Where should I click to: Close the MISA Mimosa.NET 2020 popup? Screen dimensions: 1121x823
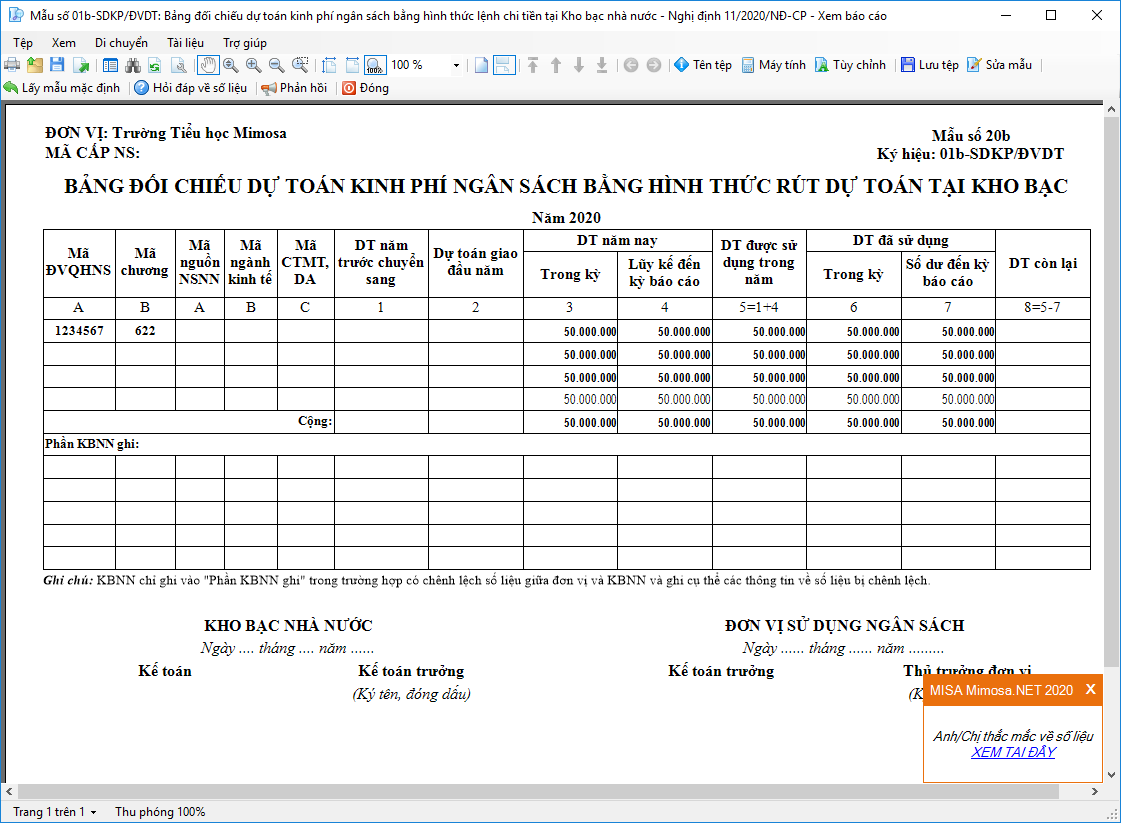click(x=1090, y=690)
